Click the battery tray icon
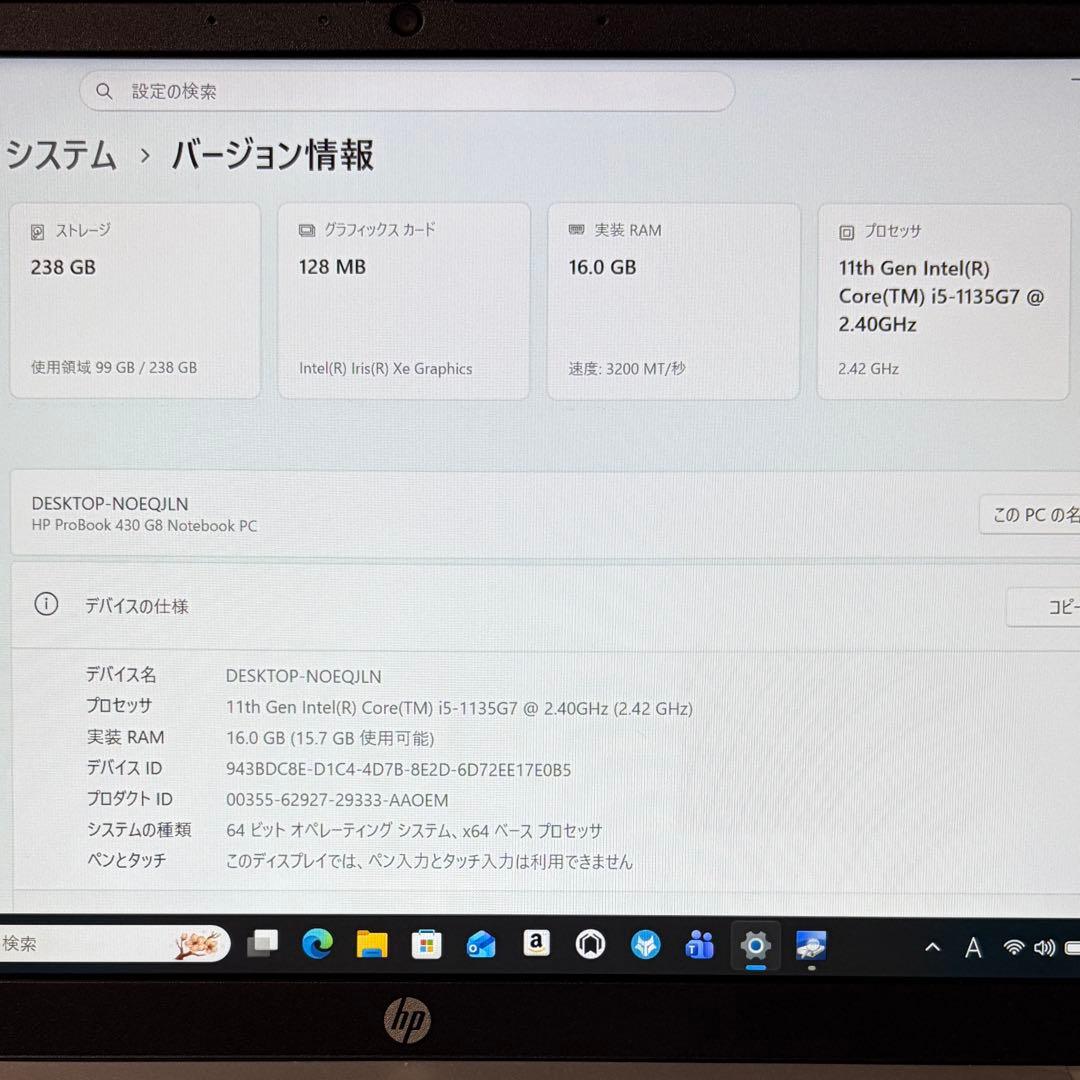The height and width of the screenshot is (1080, 1080). (1072, 948)
